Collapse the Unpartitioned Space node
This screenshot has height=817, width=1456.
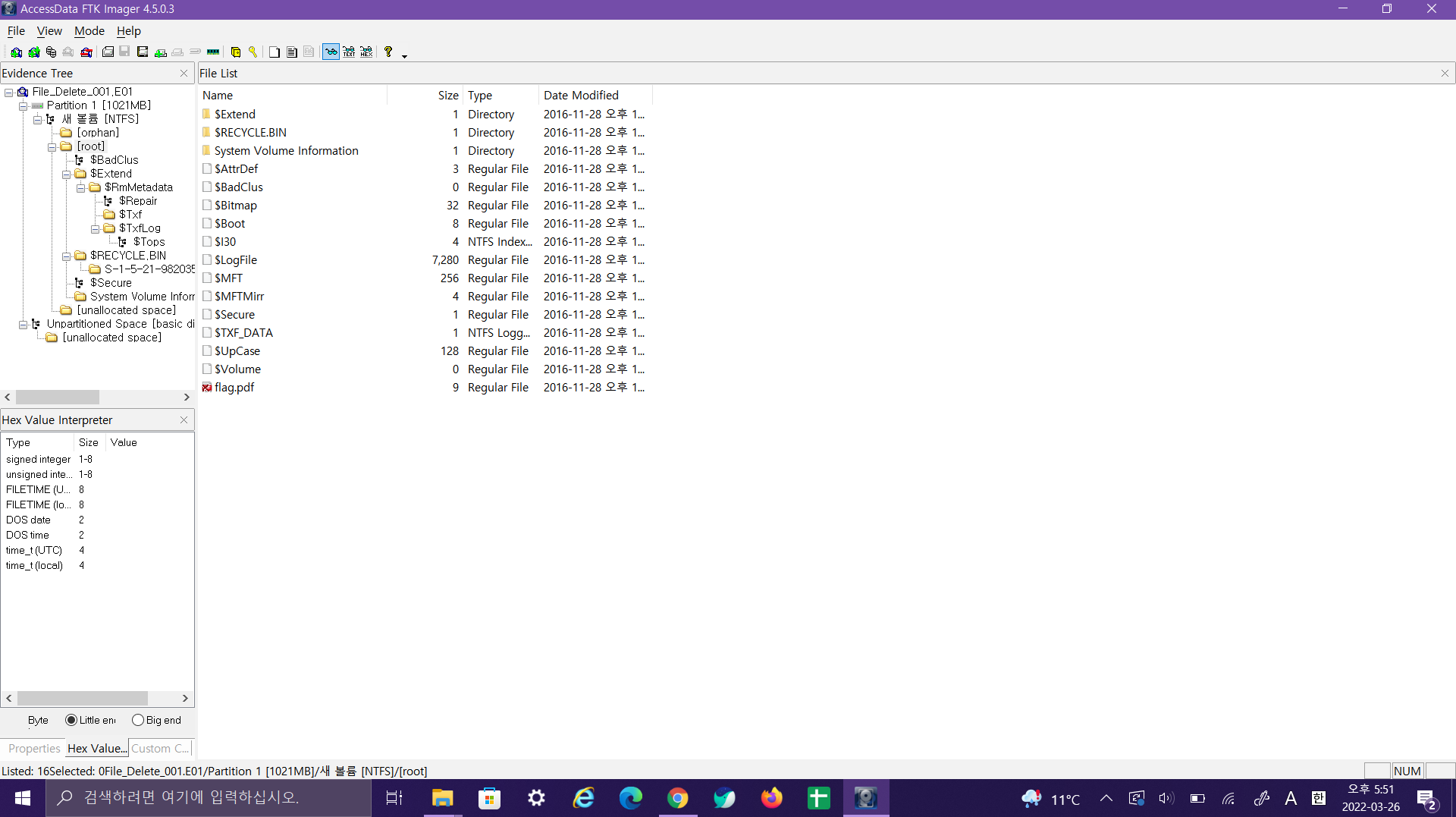pyautogui.click(x=24, y=325)
